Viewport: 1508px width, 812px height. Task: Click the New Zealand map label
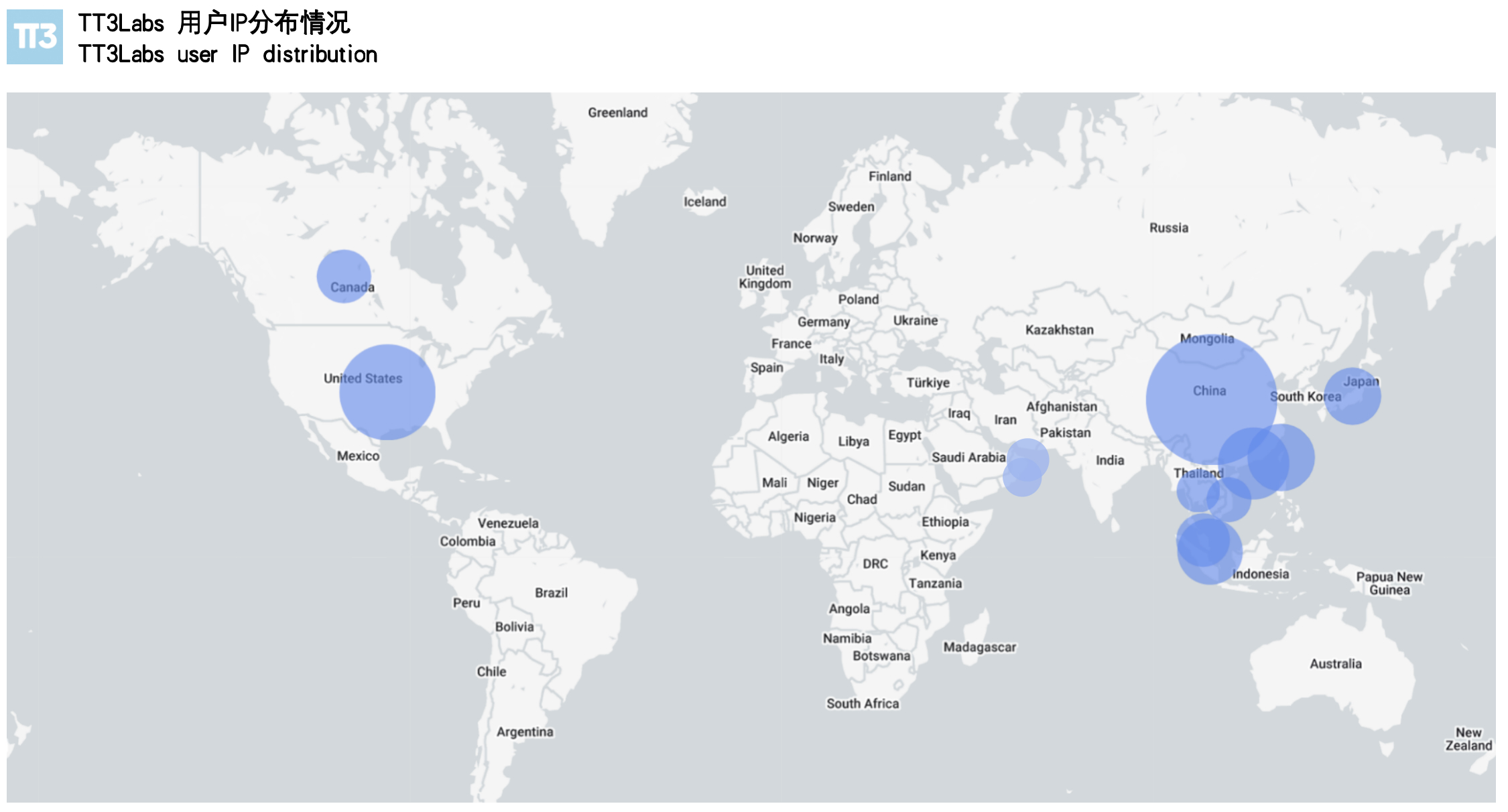point(1468,739)
